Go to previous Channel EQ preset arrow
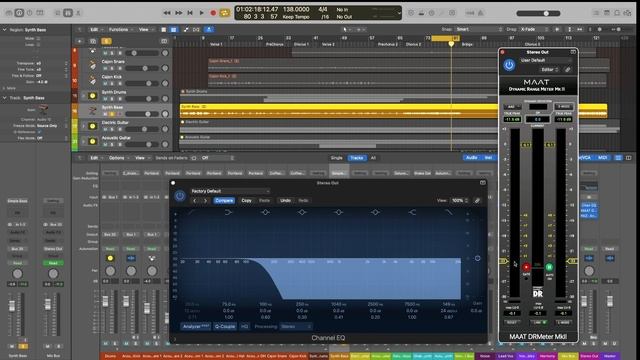 coord(195,200)
